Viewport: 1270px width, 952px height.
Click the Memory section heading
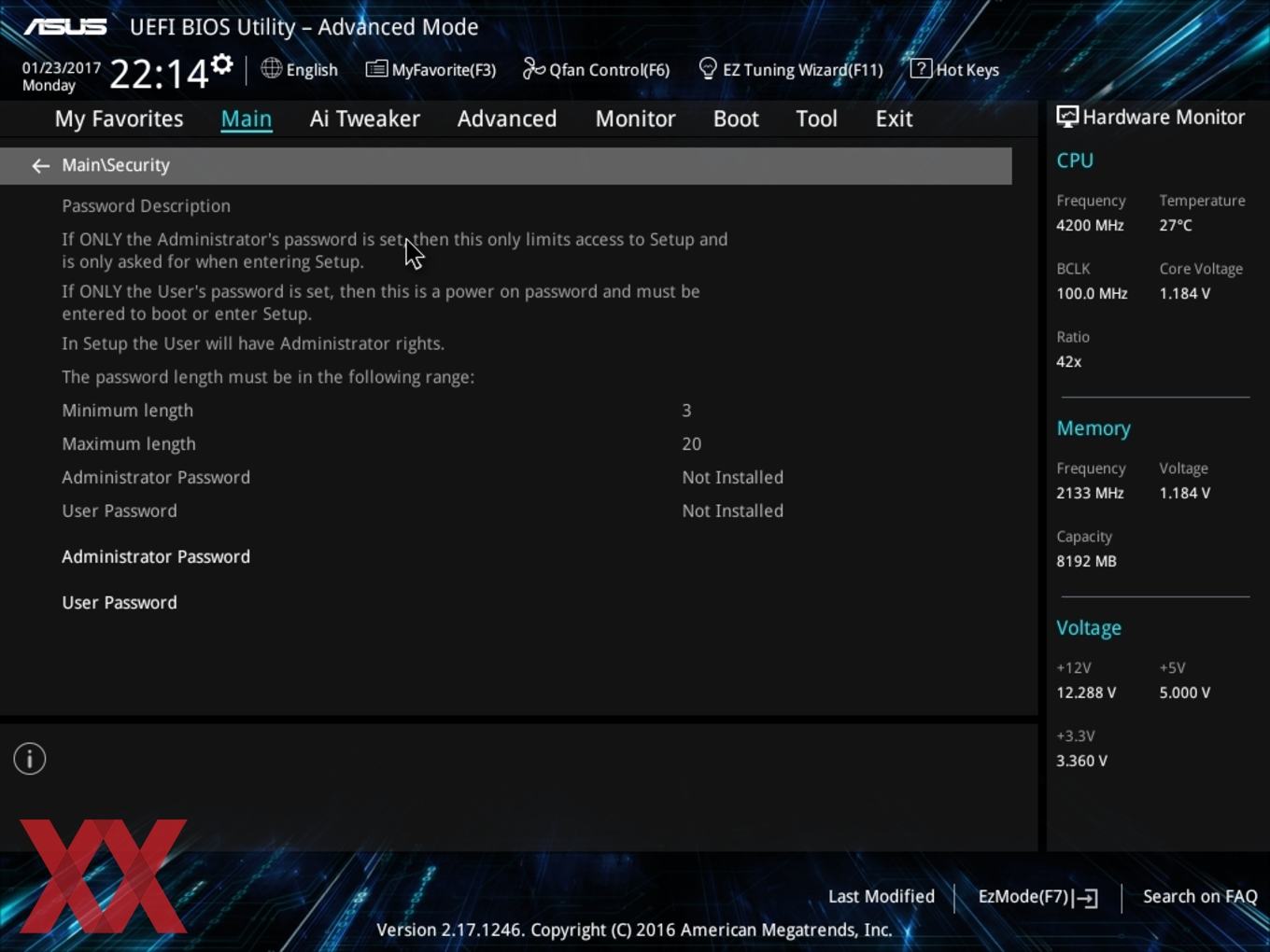[x=1094, y=428]
